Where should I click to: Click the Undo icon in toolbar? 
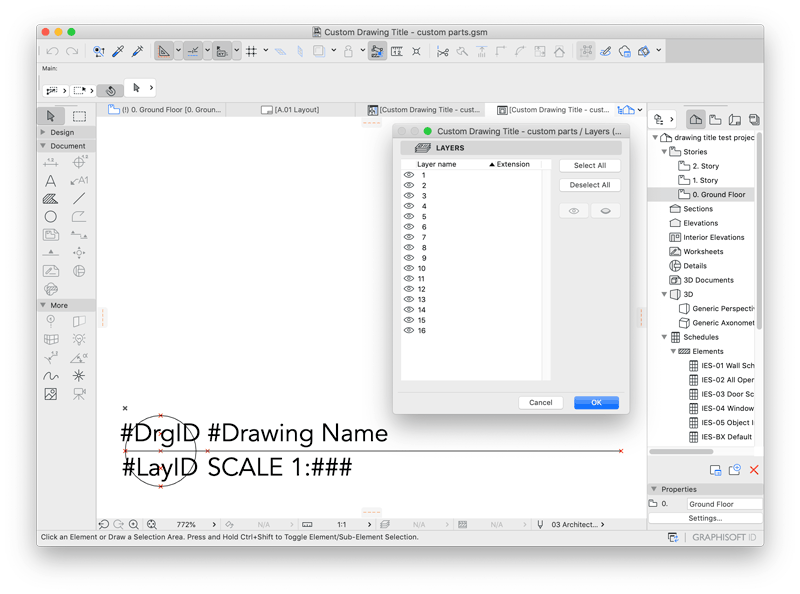point(52,51)
